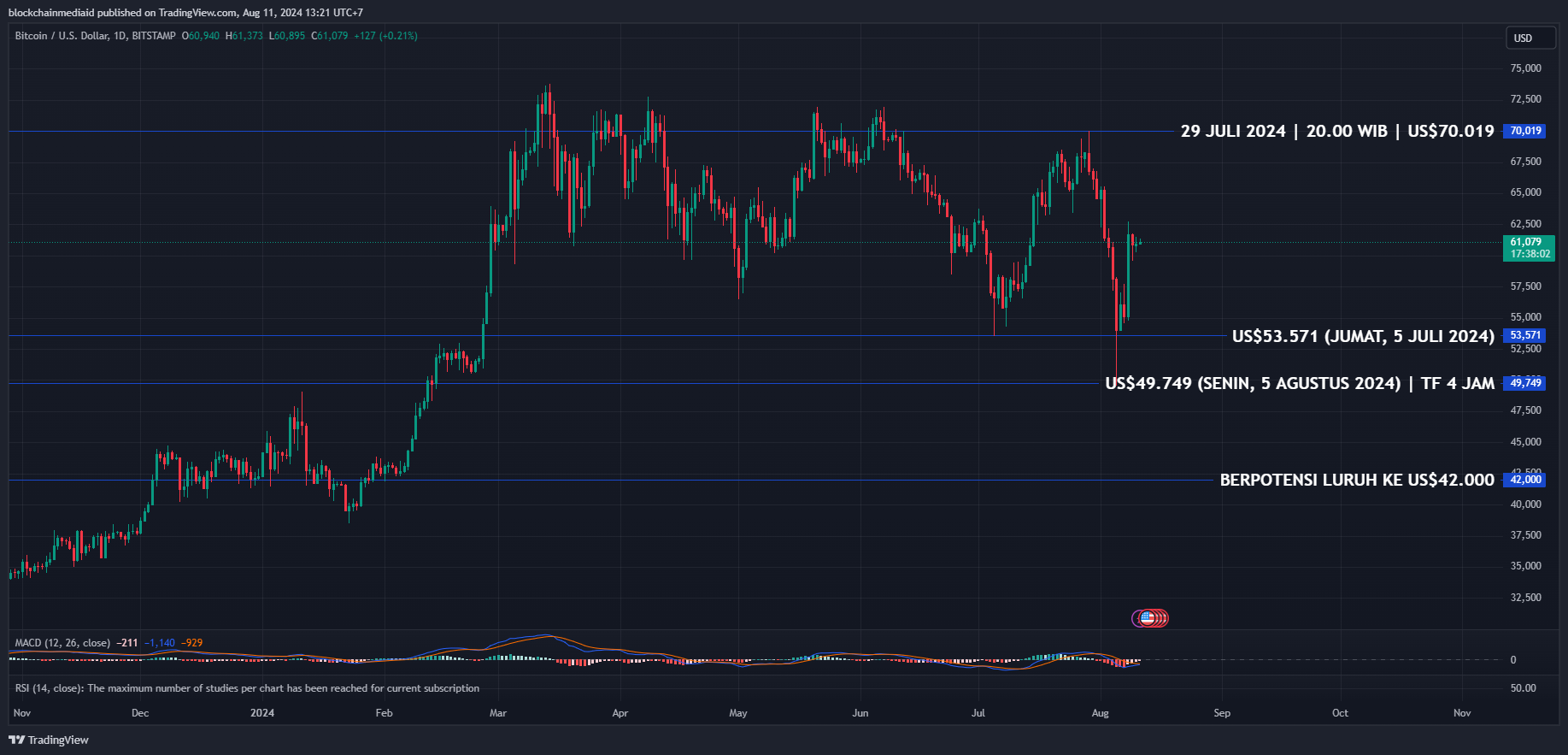The width and height of the screenshot is (1568, 755).
Task: Click the 32,500 price scale label
Action: pyautogui.click(x=1526, y=598)
